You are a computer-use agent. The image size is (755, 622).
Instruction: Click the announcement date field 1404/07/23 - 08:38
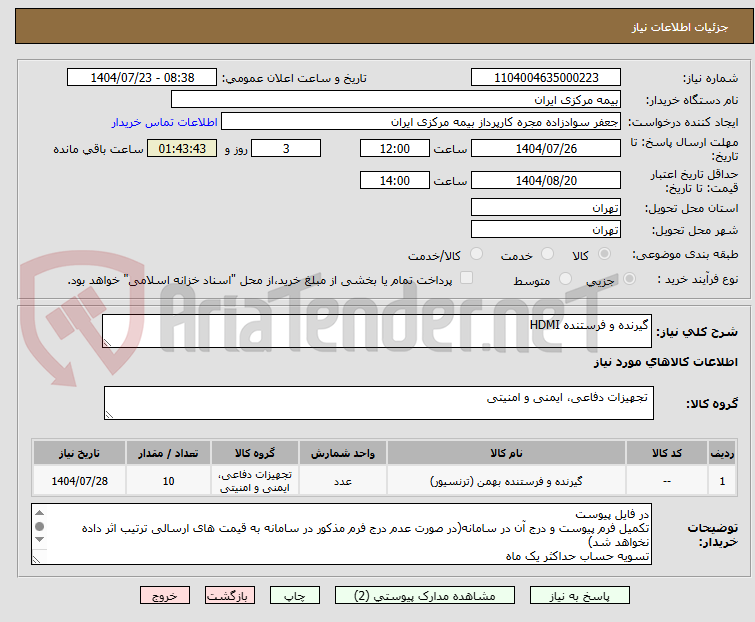(142, 78)
